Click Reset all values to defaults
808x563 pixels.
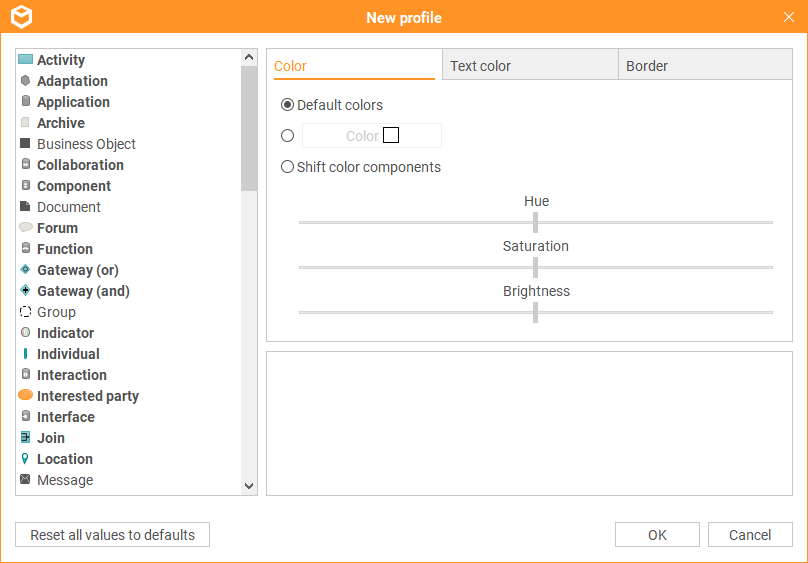pyautogui.click(x=112, y=535)
